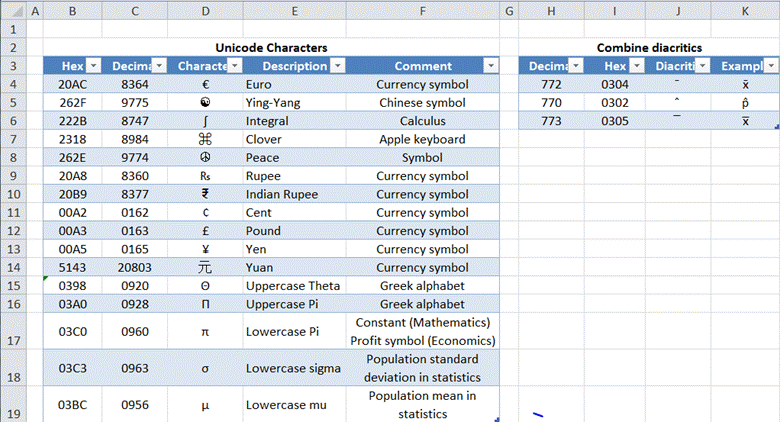This screenshot has width=780, height=422.
Task: Select column H header
Action: (x=551, y=11)
